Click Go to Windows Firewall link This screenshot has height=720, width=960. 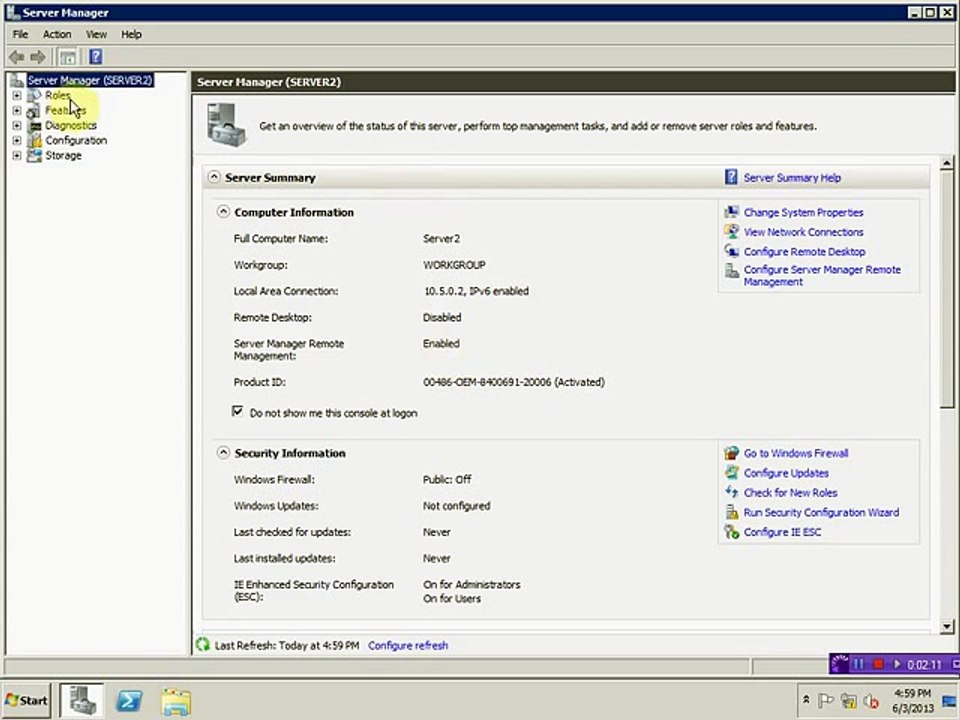(796, 453)
